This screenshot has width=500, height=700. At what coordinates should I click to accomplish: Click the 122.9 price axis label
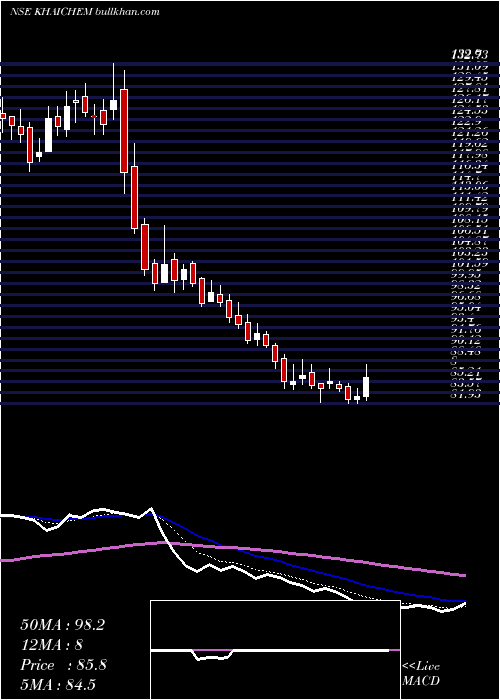468,122
